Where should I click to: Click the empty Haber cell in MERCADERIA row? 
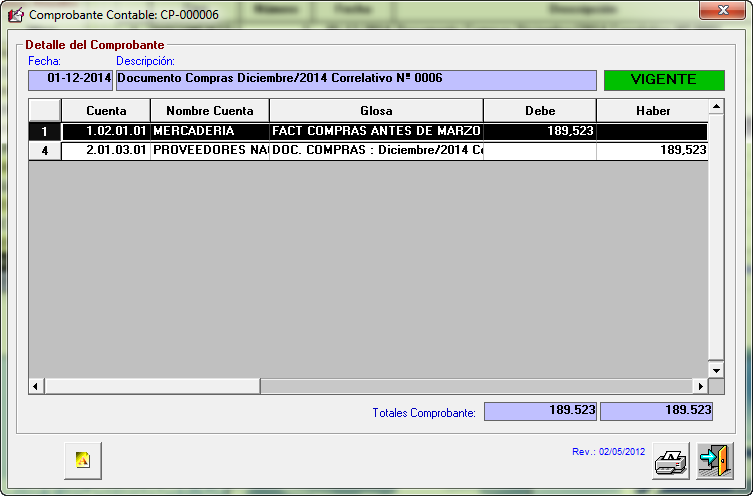(x=652, y=132)
